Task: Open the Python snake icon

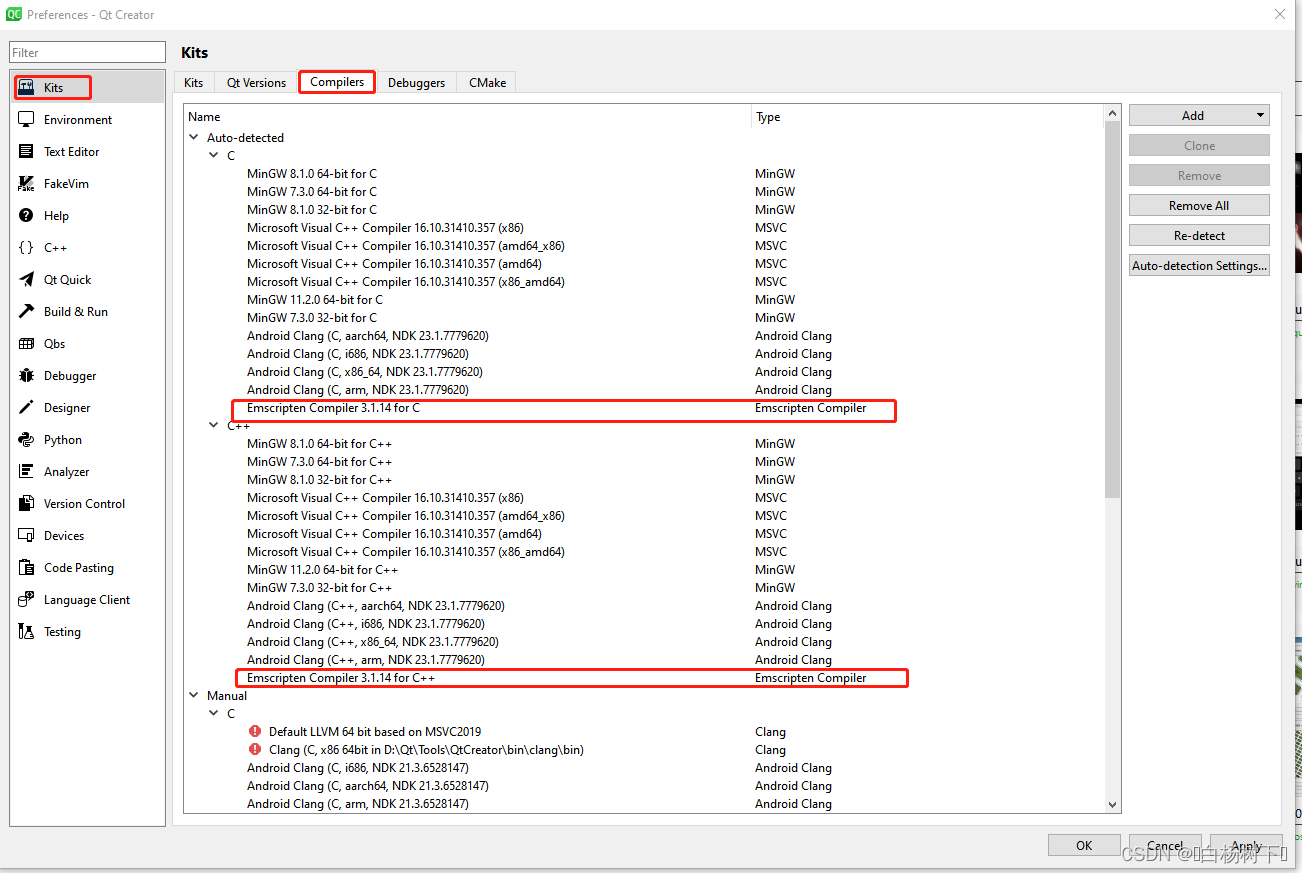Action: (27, 439)
